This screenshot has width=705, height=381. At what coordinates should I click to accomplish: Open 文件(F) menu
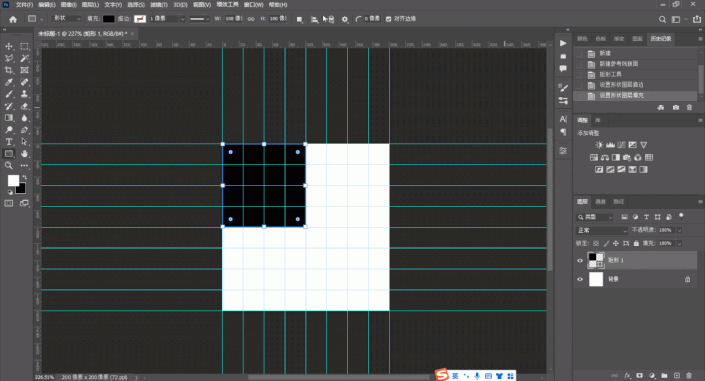coord(24,4)
